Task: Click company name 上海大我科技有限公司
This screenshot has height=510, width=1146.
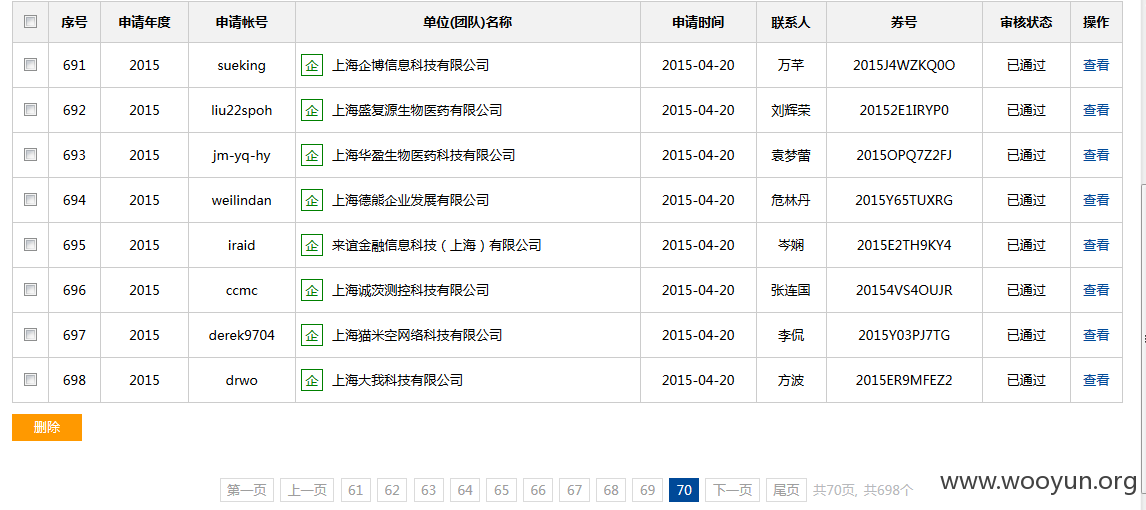Action: [397, 380]
